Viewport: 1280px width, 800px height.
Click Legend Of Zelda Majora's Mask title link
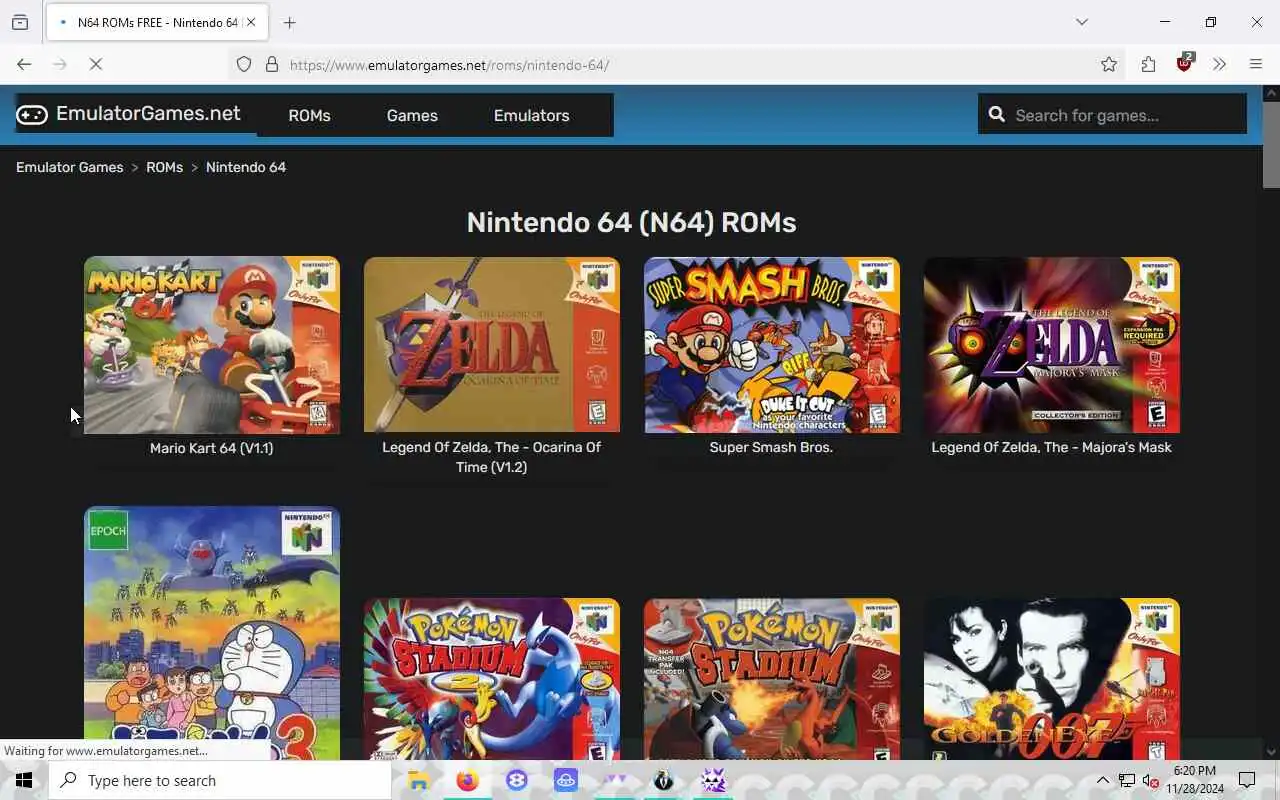pyautogui.click(x=1051, y=447)
